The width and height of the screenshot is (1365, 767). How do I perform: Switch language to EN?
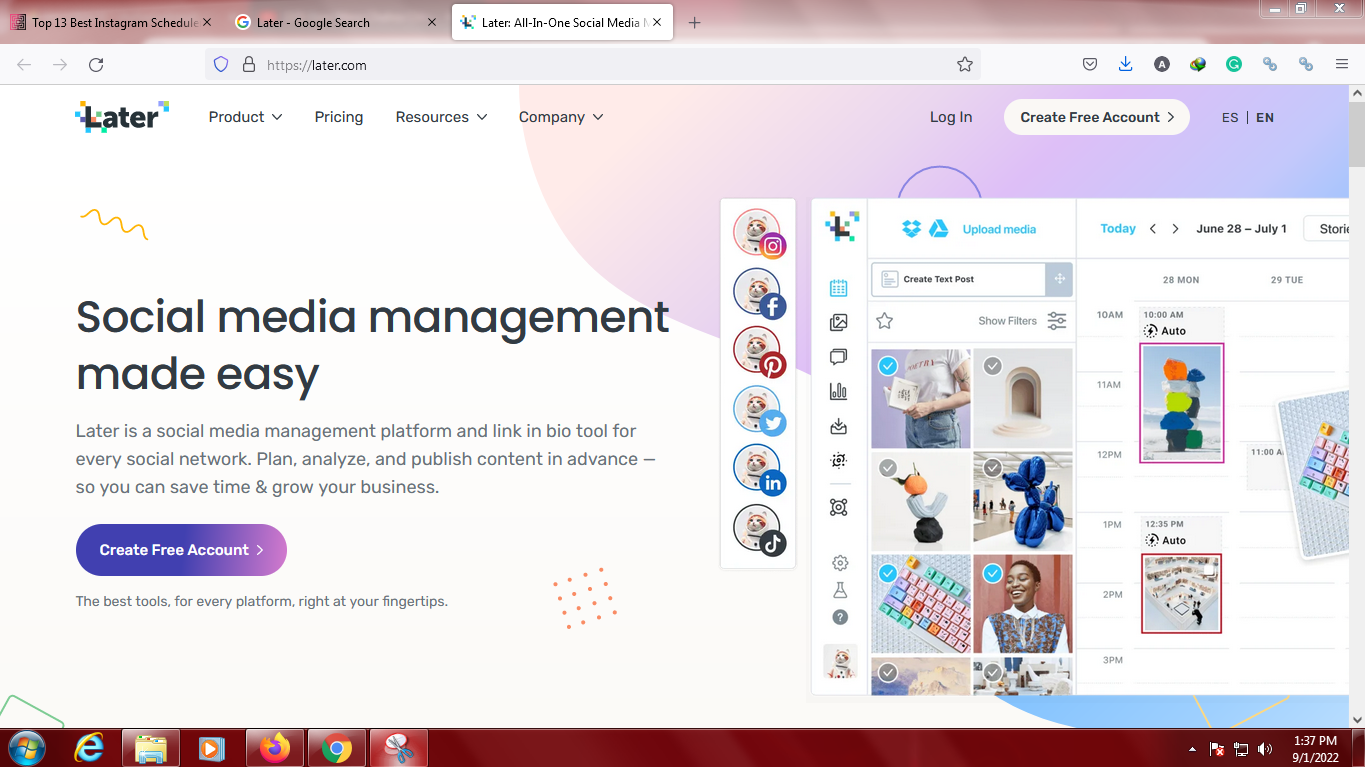1265,117
